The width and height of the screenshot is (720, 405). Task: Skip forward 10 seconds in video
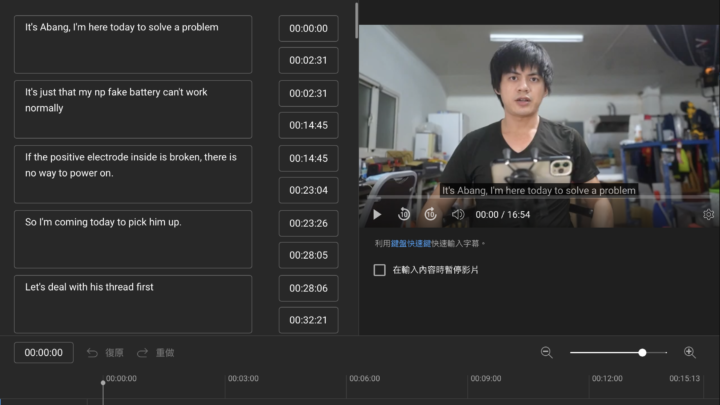click(x=430, y=214)
